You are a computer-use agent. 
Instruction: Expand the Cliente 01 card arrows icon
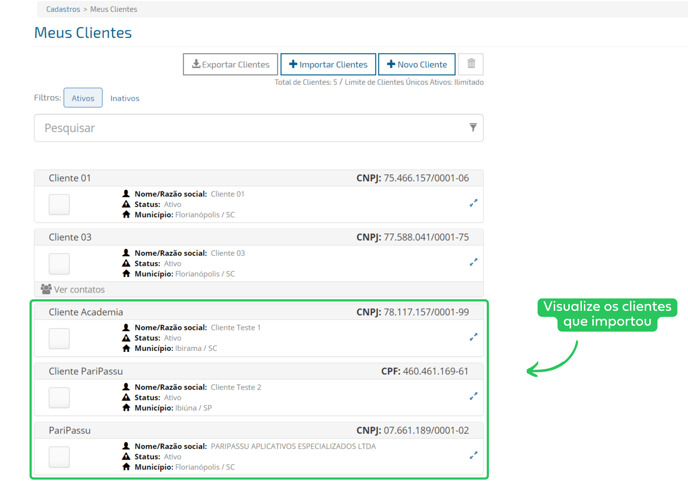click(x=473, y=203)
